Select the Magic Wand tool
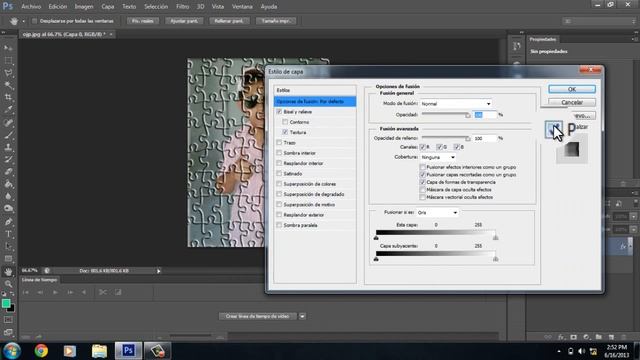 (8, 85)
